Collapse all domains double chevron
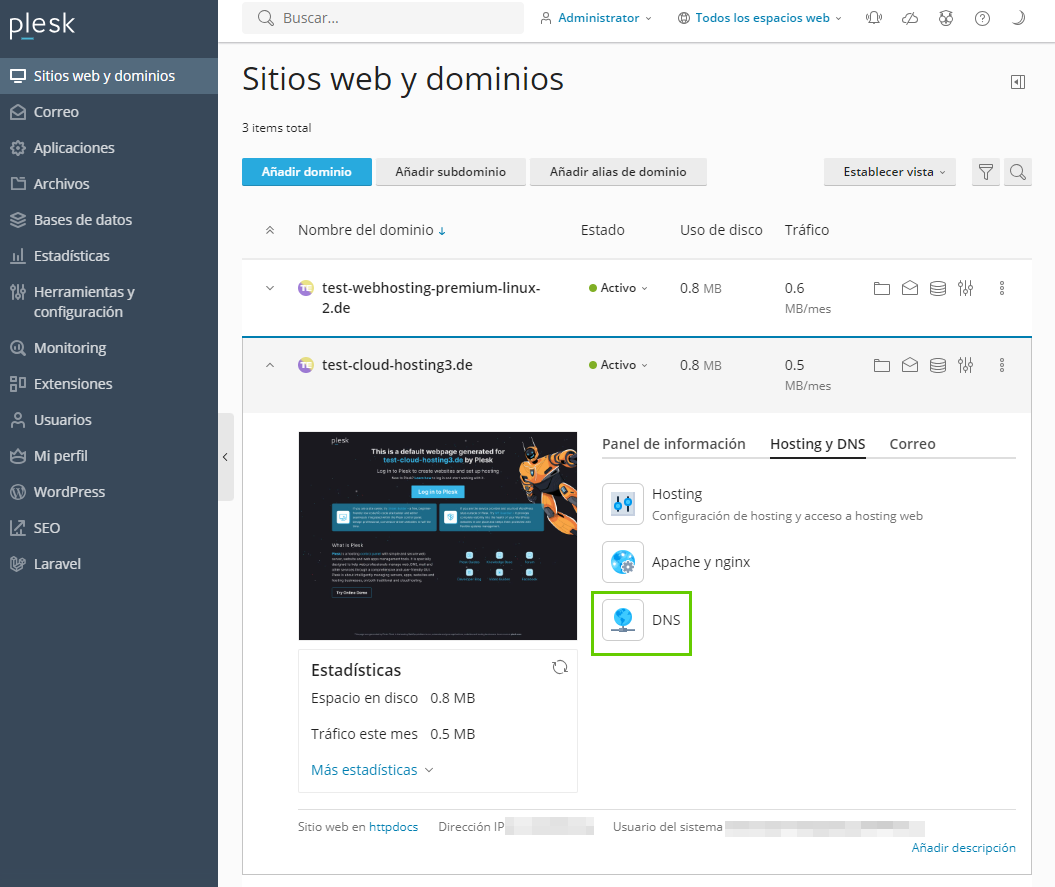 click(270, 230)
